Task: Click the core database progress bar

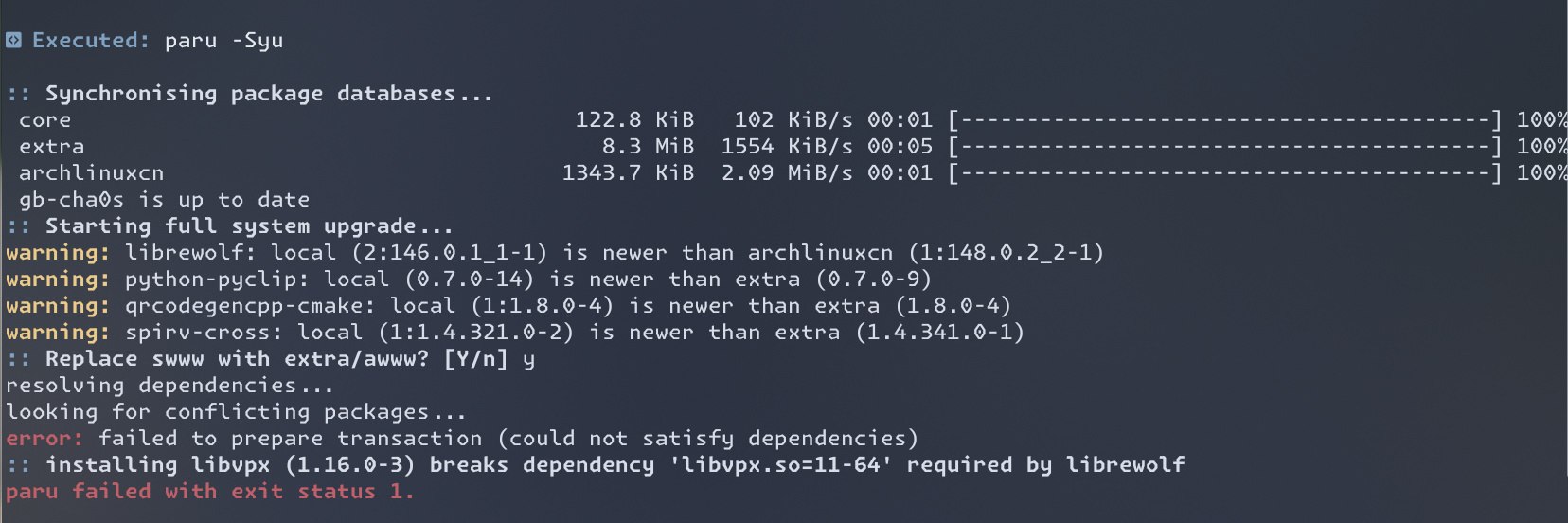Action: point(1225,120)
